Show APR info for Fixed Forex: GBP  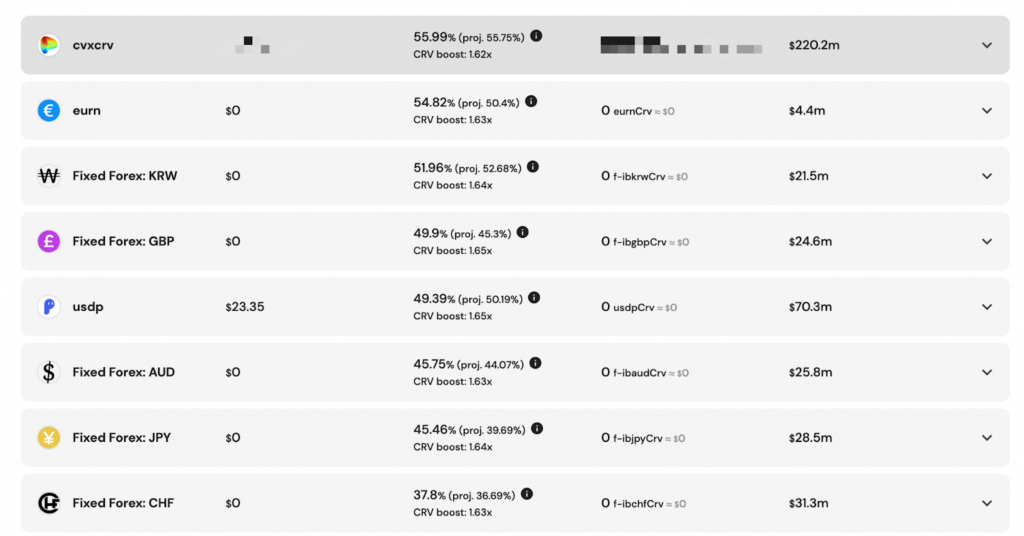523,232
